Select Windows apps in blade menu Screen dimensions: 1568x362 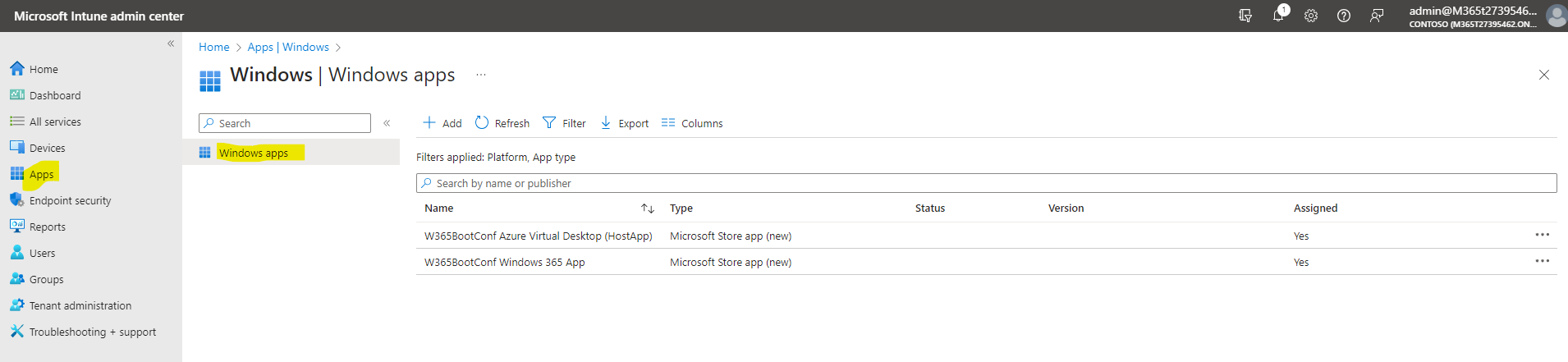[x=291, y=153]
